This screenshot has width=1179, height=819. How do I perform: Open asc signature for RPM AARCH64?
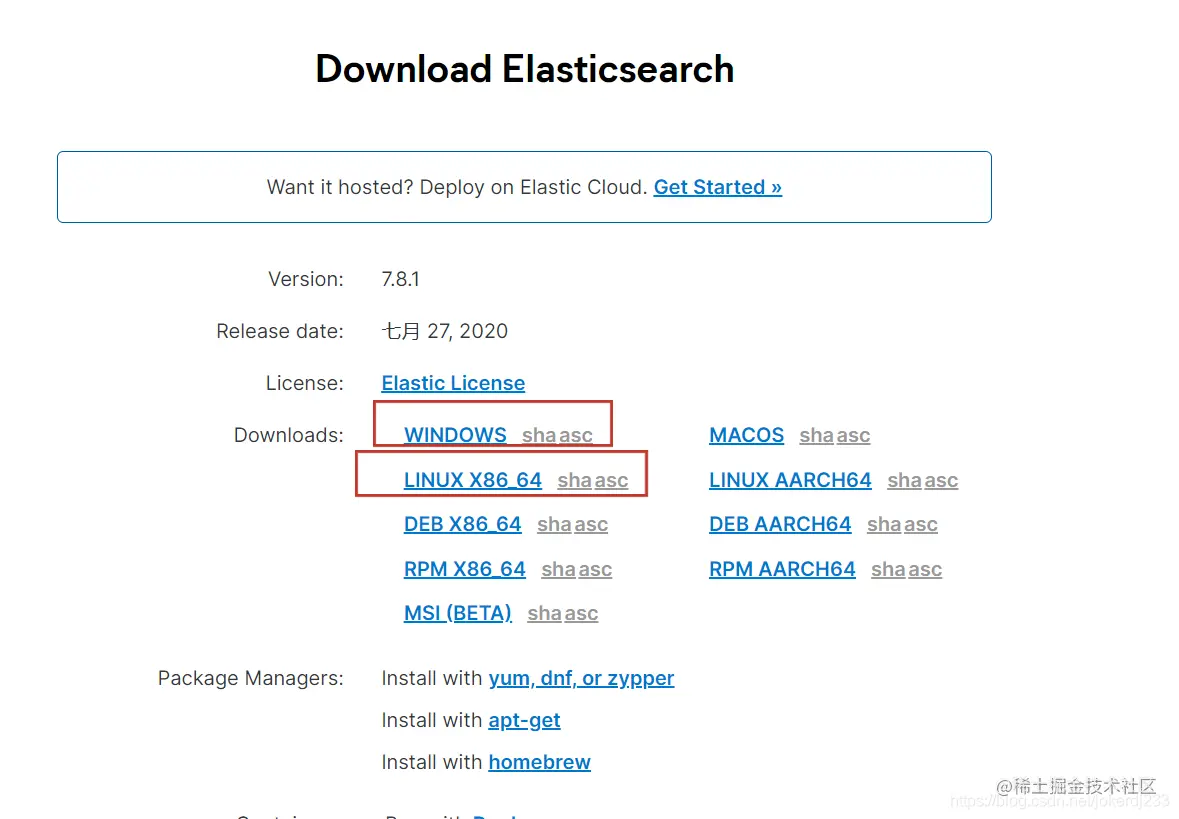point(925,569)
